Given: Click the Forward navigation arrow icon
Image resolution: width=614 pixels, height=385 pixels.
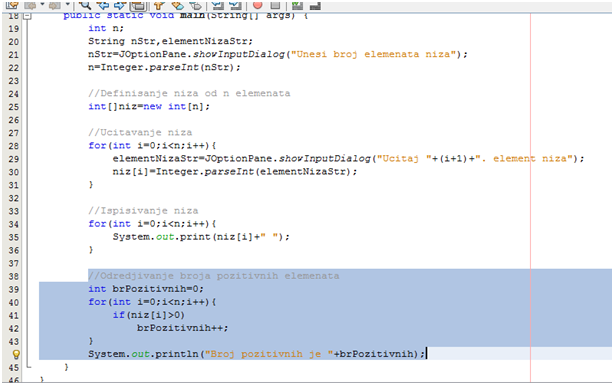Looking at the screenshot, I should (x=55, y=5).
